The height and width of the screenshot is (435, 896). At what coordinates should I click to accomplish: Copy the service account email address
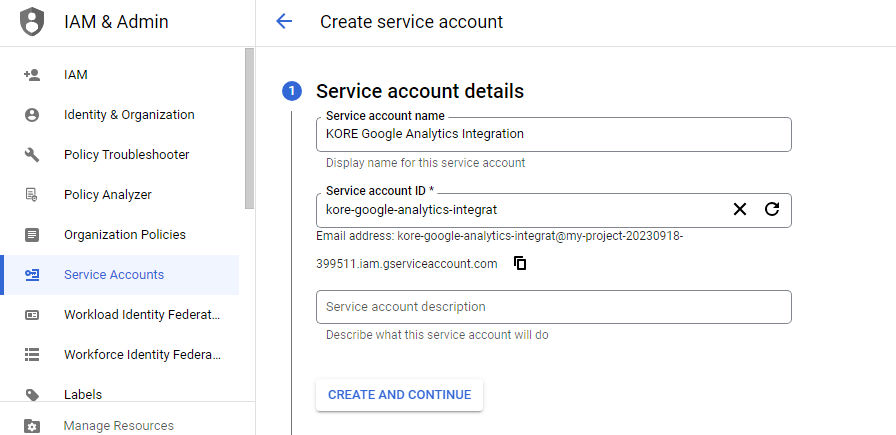coord(520,264)
